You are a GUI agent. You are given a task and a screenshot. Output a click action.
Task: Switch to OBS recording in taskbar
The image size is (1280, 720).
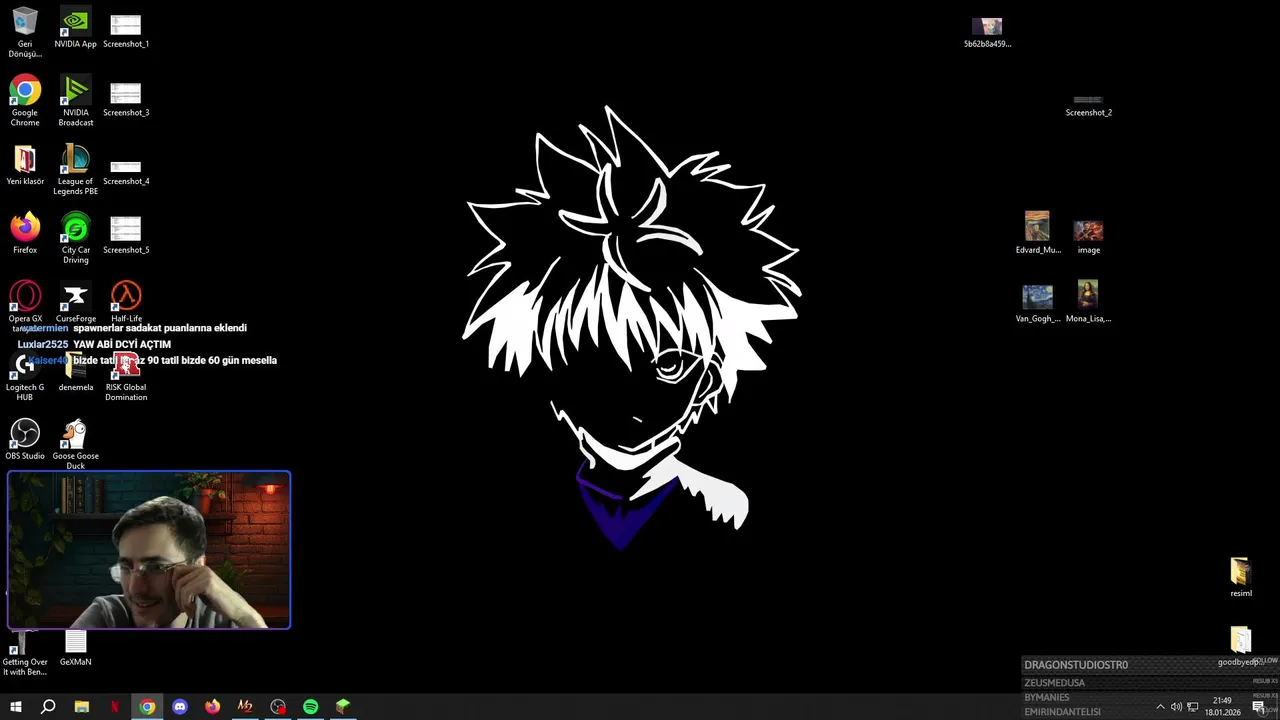[278, 706]
